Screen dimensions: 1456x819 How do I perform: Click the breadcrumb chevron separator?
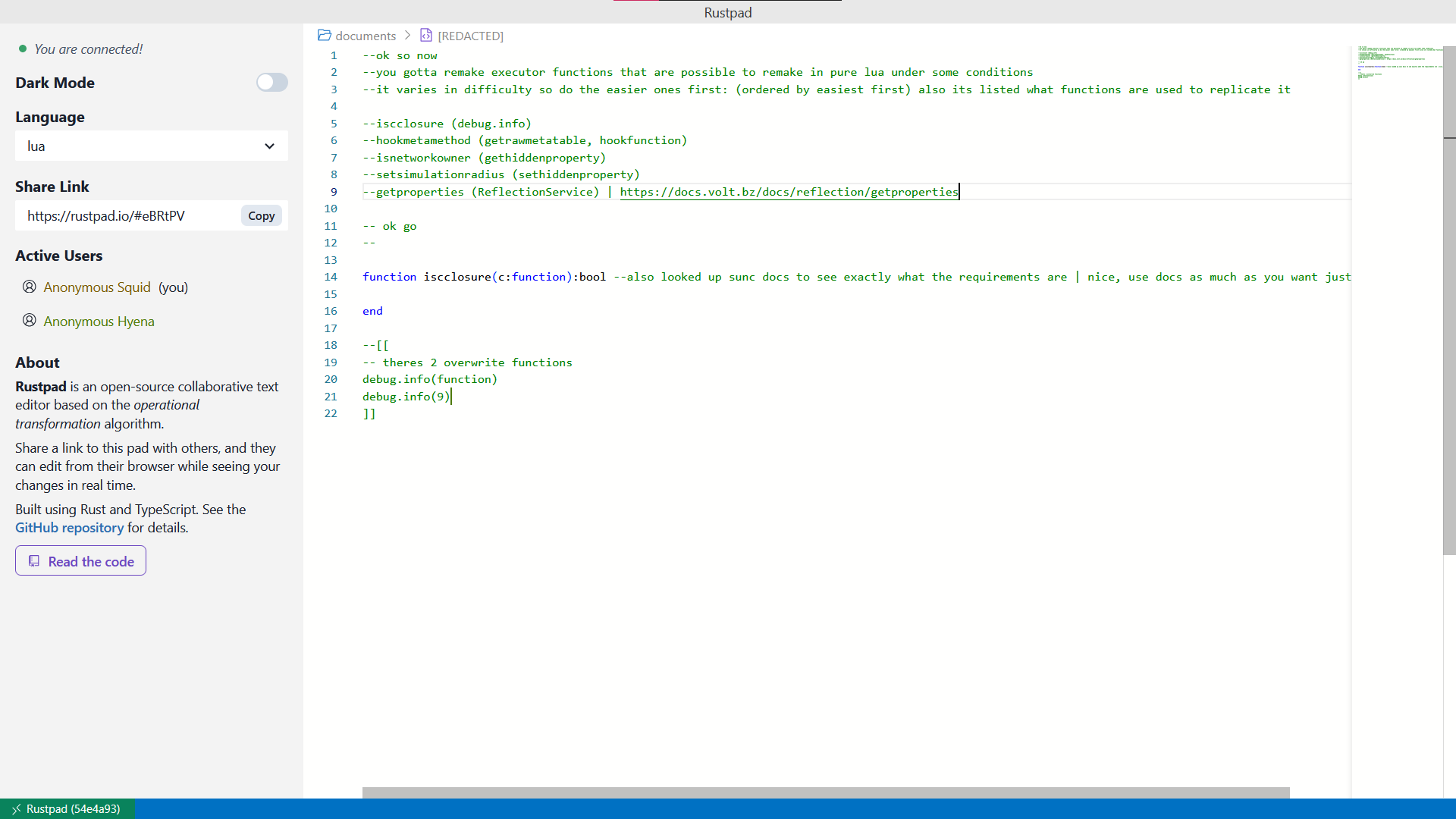tap(408, 36)
